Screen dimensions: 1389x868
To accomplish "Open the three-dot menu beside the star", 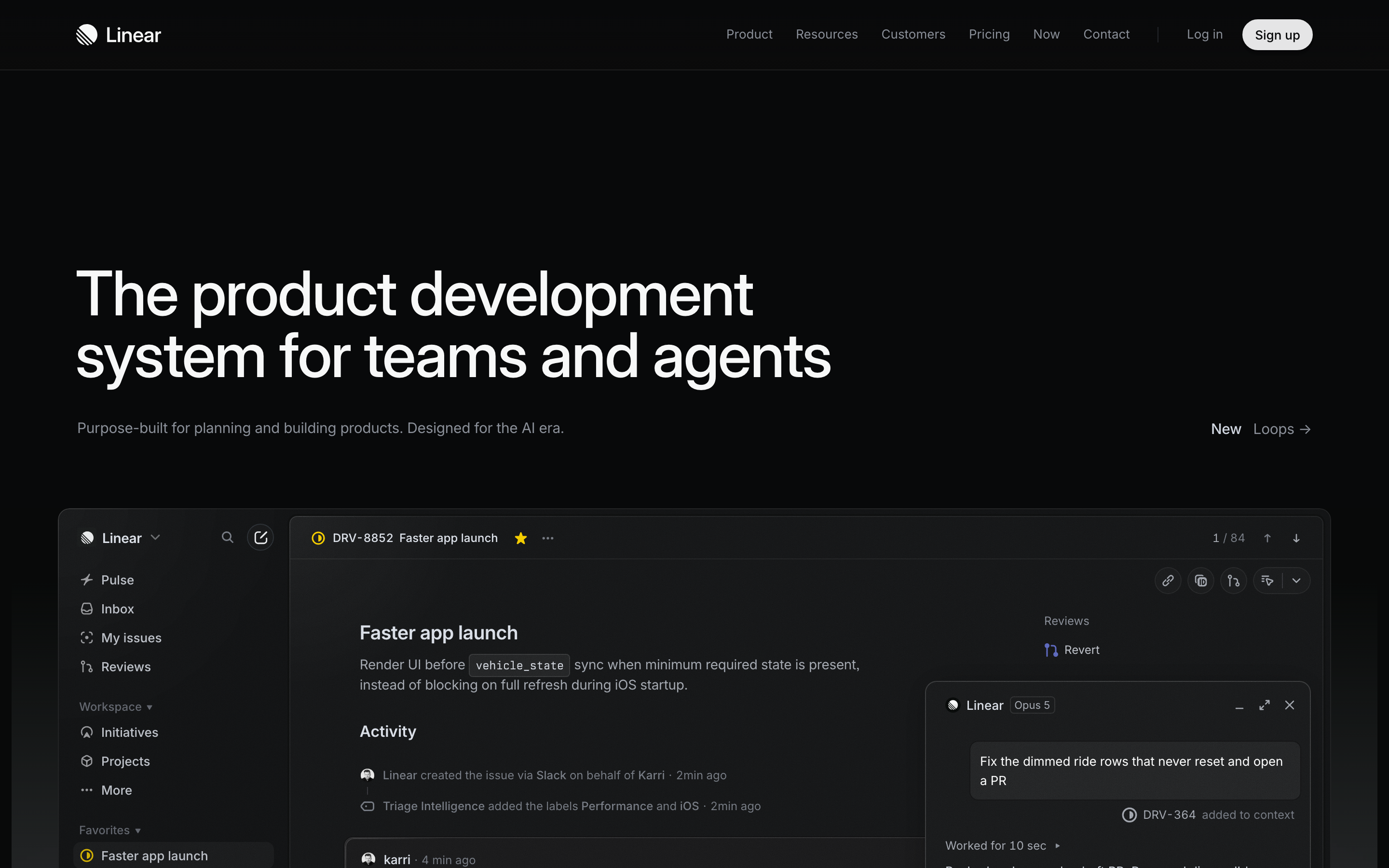I will pyautogui.click(x=547, y=538).
